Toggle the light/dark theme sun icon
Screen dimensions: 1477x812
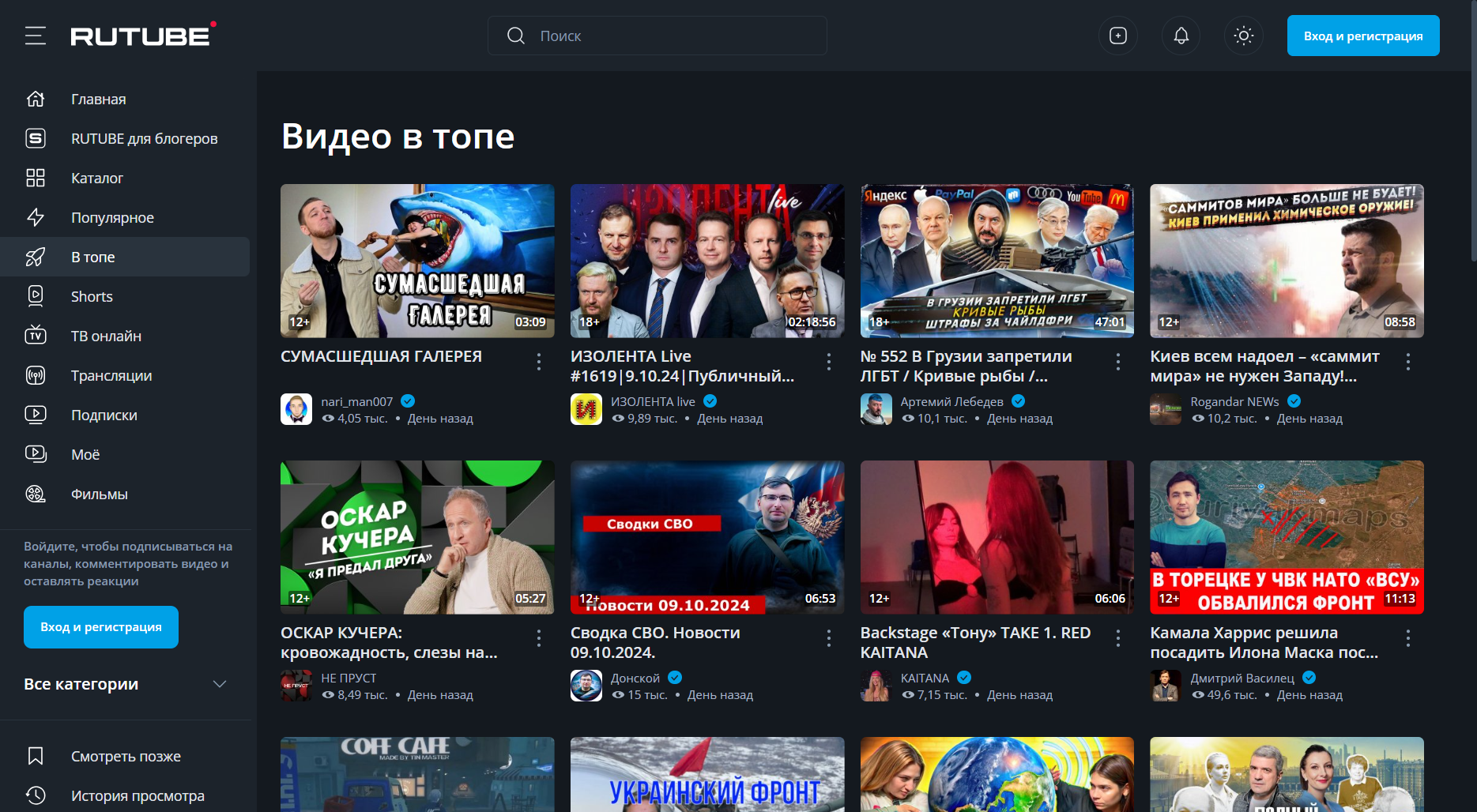tap(1243, 36)
